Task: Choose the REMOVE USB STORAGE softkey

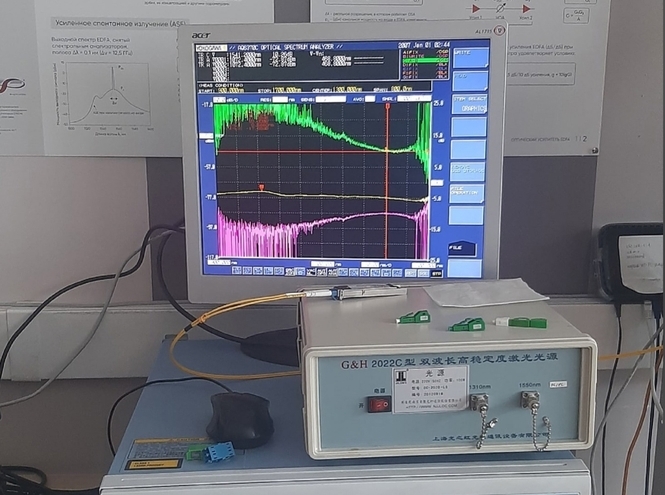Action: pyautogui.click(x=467, y=171)
